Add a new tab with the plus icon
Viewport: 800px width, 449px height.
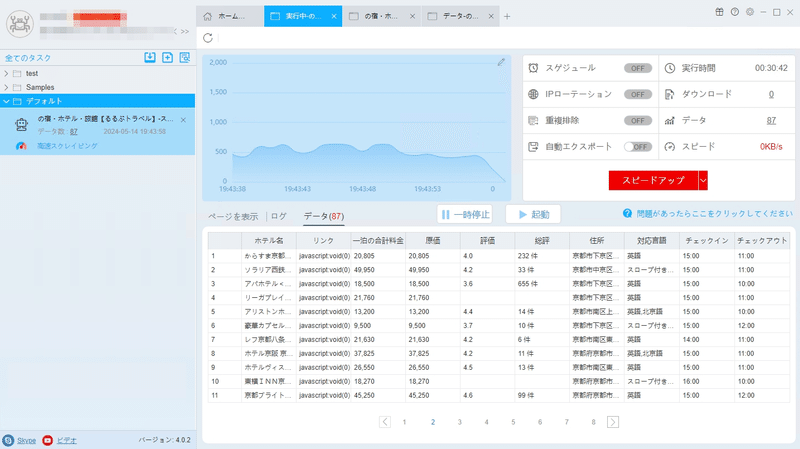click(507, 16)
